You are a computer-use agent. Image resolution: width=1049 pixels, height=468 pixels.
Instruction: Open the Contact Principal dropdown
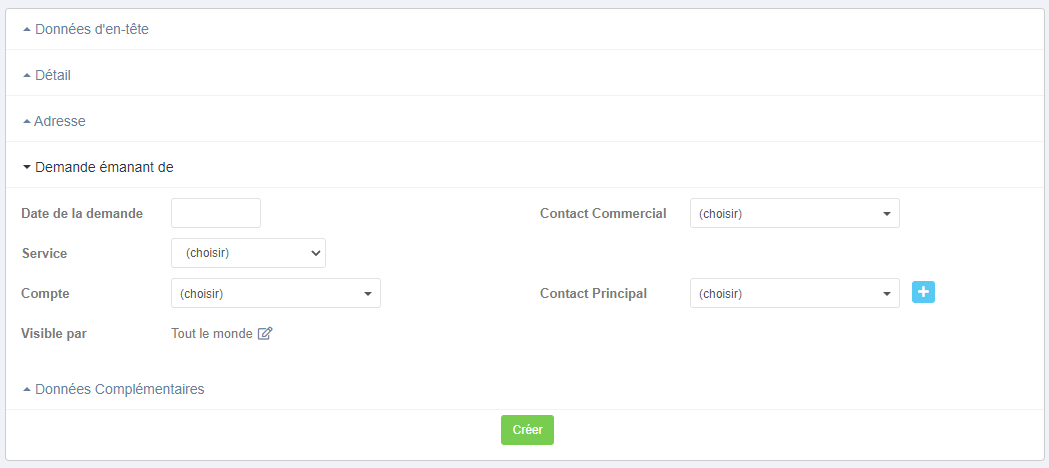[x=795, y=294]
